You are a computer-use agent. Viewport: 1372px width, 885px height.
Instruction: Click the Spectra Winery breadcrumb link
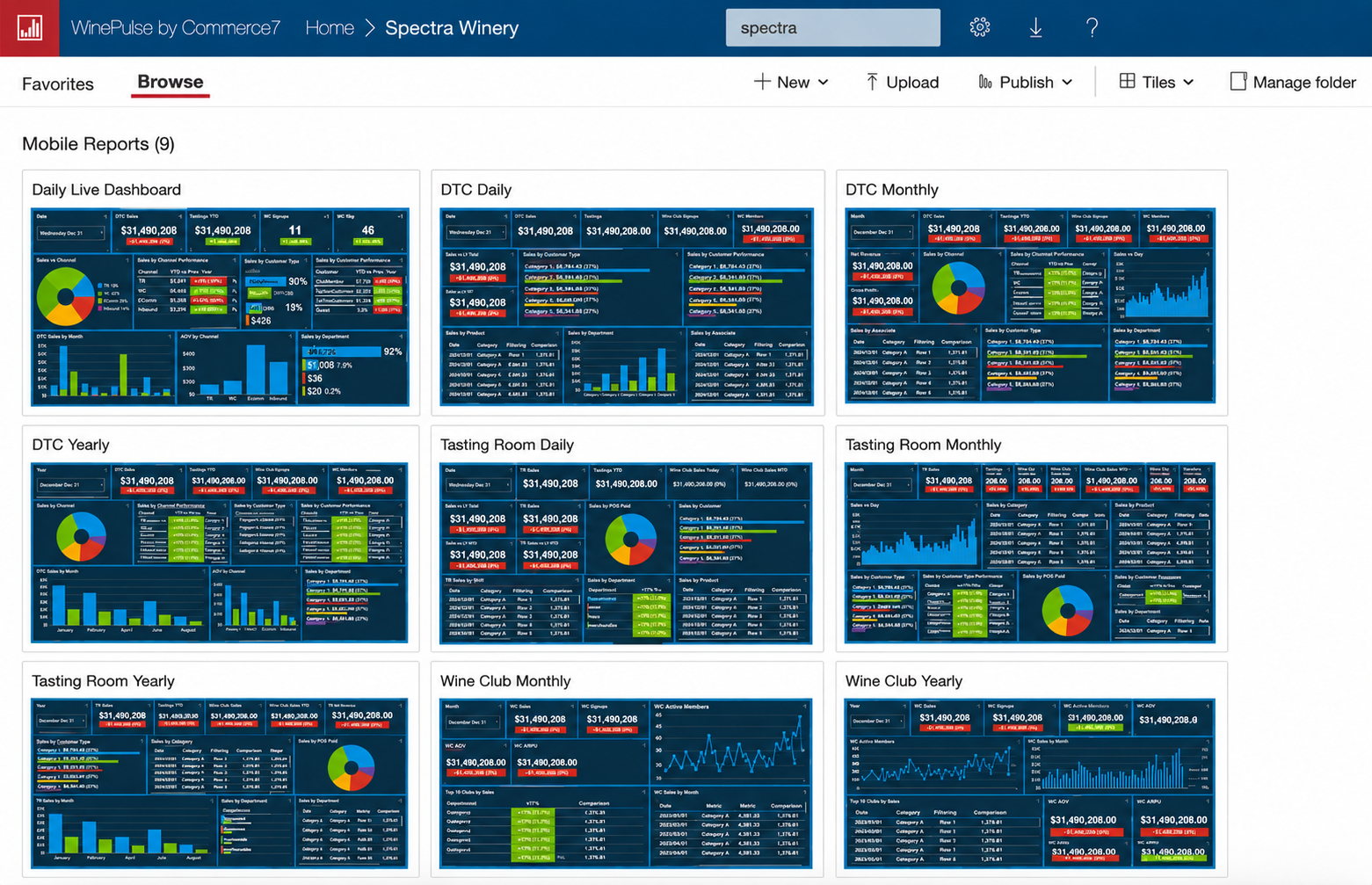452,27
